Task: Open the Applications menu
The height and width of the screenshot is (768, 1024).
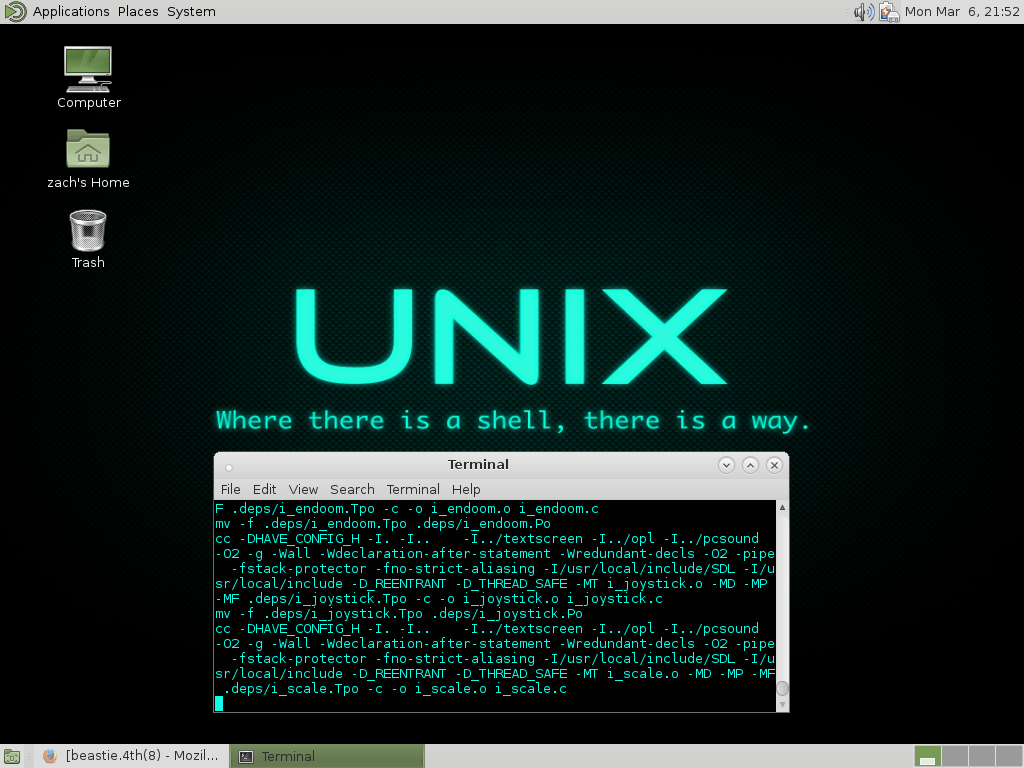Action: pyautogui.click(x=70, y=11)
